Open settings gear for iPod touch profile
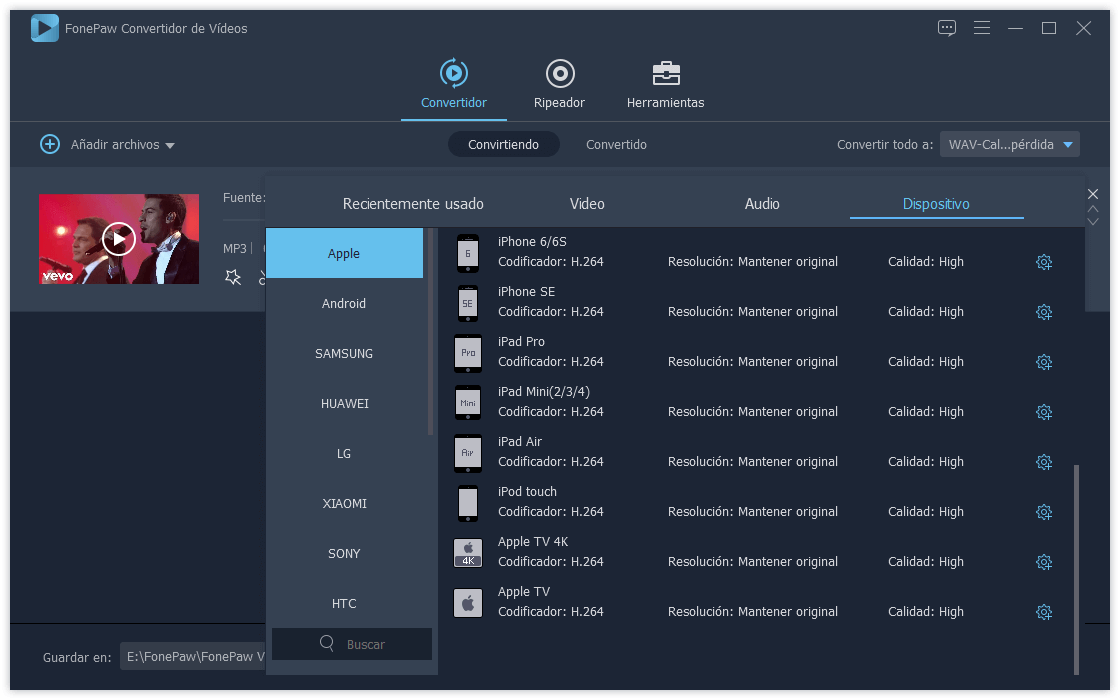The height and width of the screenshot is (700, 1120). pos(1044,512)
